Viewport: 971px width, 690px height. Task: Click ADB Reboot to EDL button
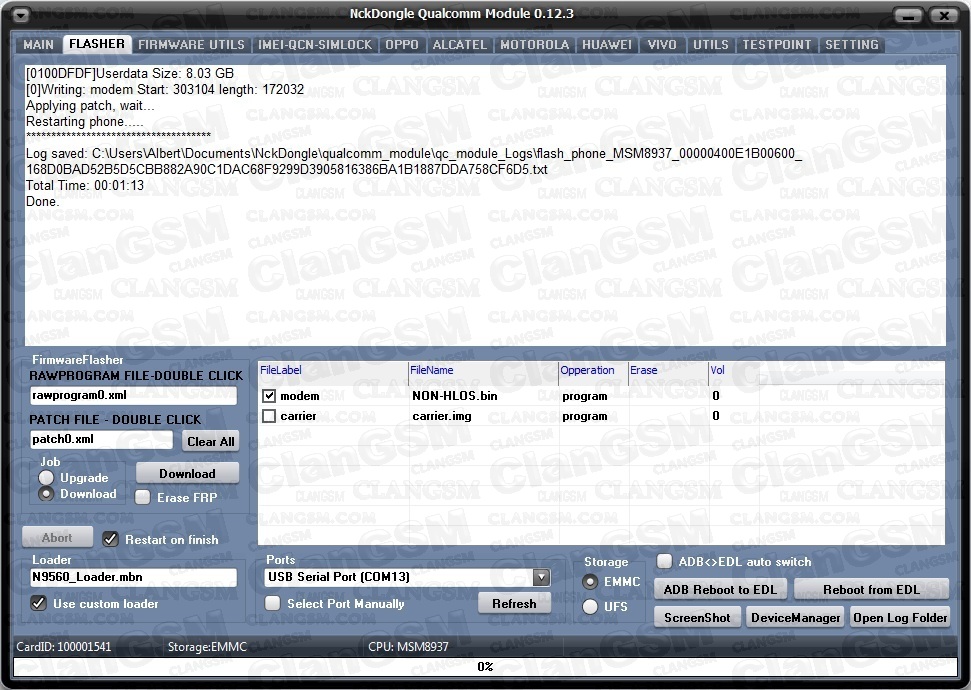(x=720, y=590)
